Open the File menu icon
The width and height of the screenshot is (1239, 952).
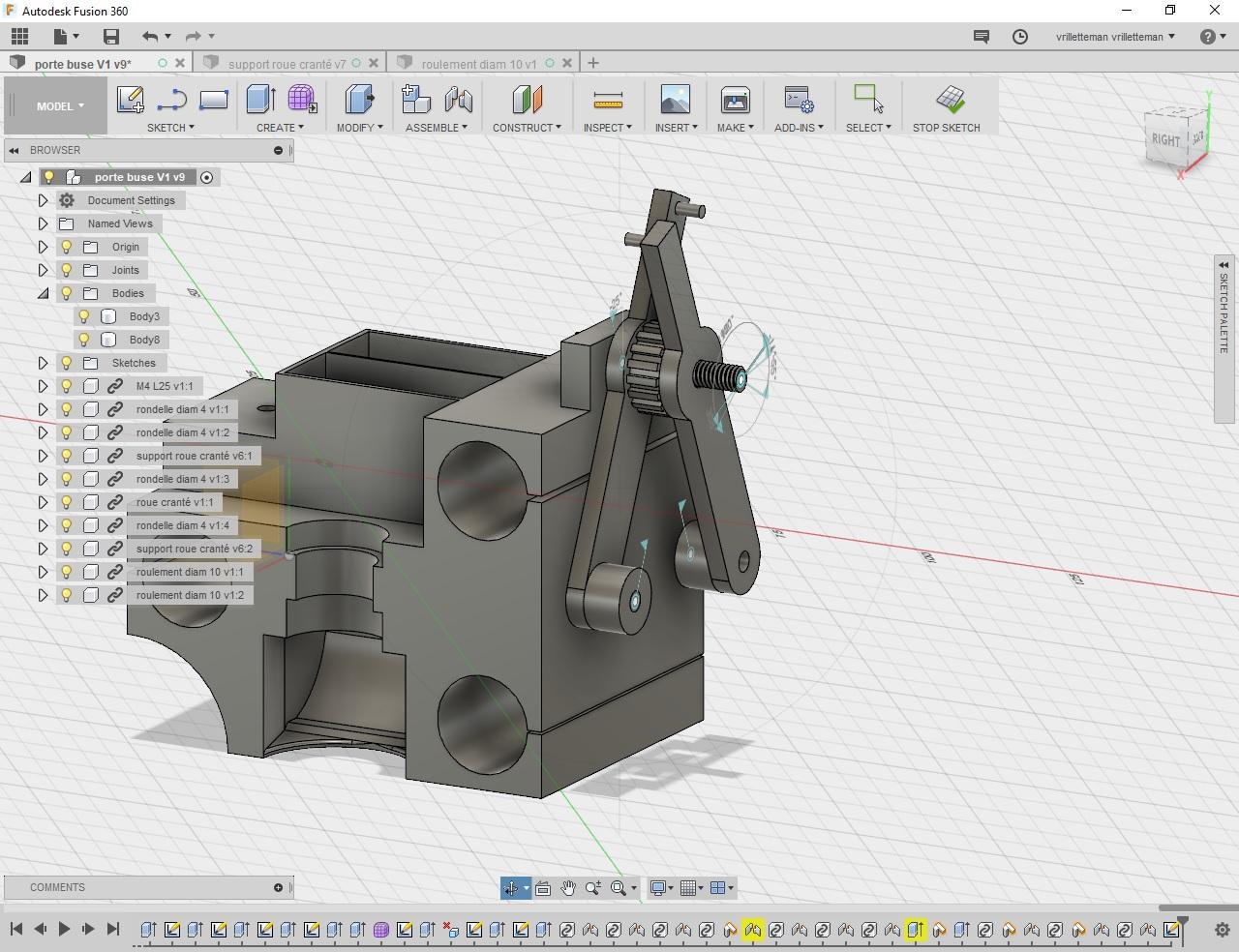[x=65, y=37]
